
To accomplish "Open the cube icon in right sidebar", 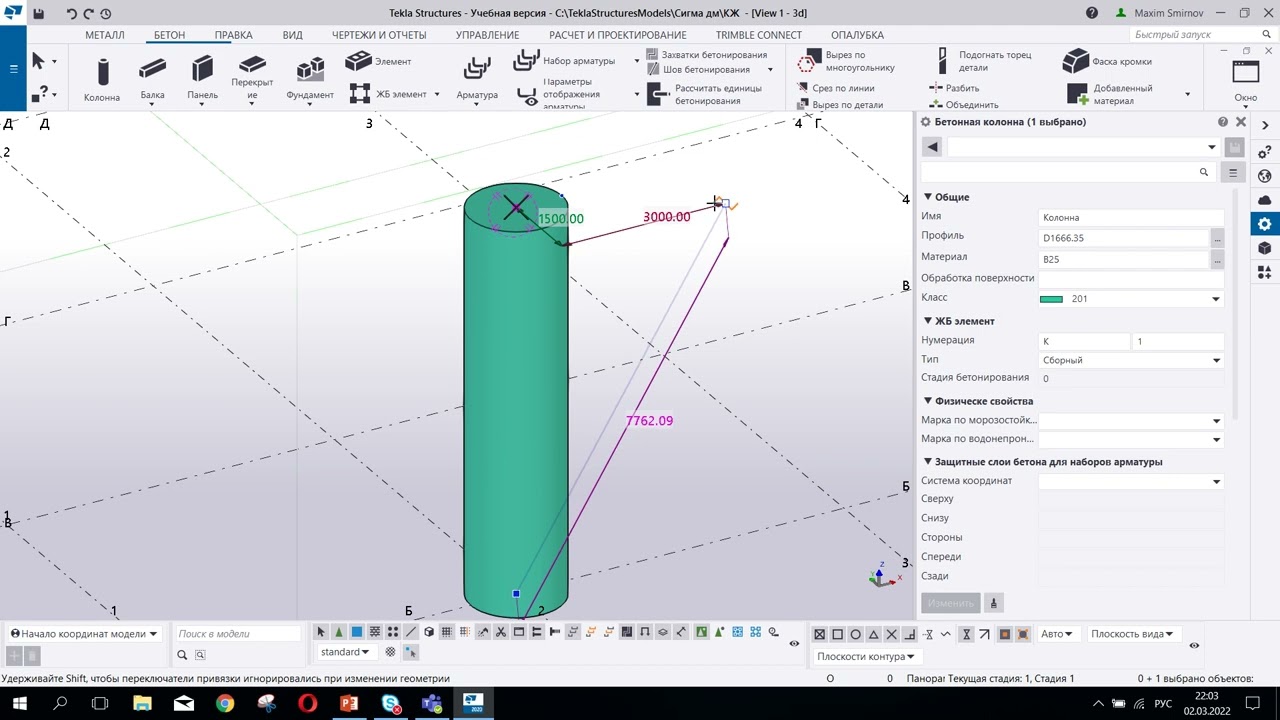I will [1264, 248].
